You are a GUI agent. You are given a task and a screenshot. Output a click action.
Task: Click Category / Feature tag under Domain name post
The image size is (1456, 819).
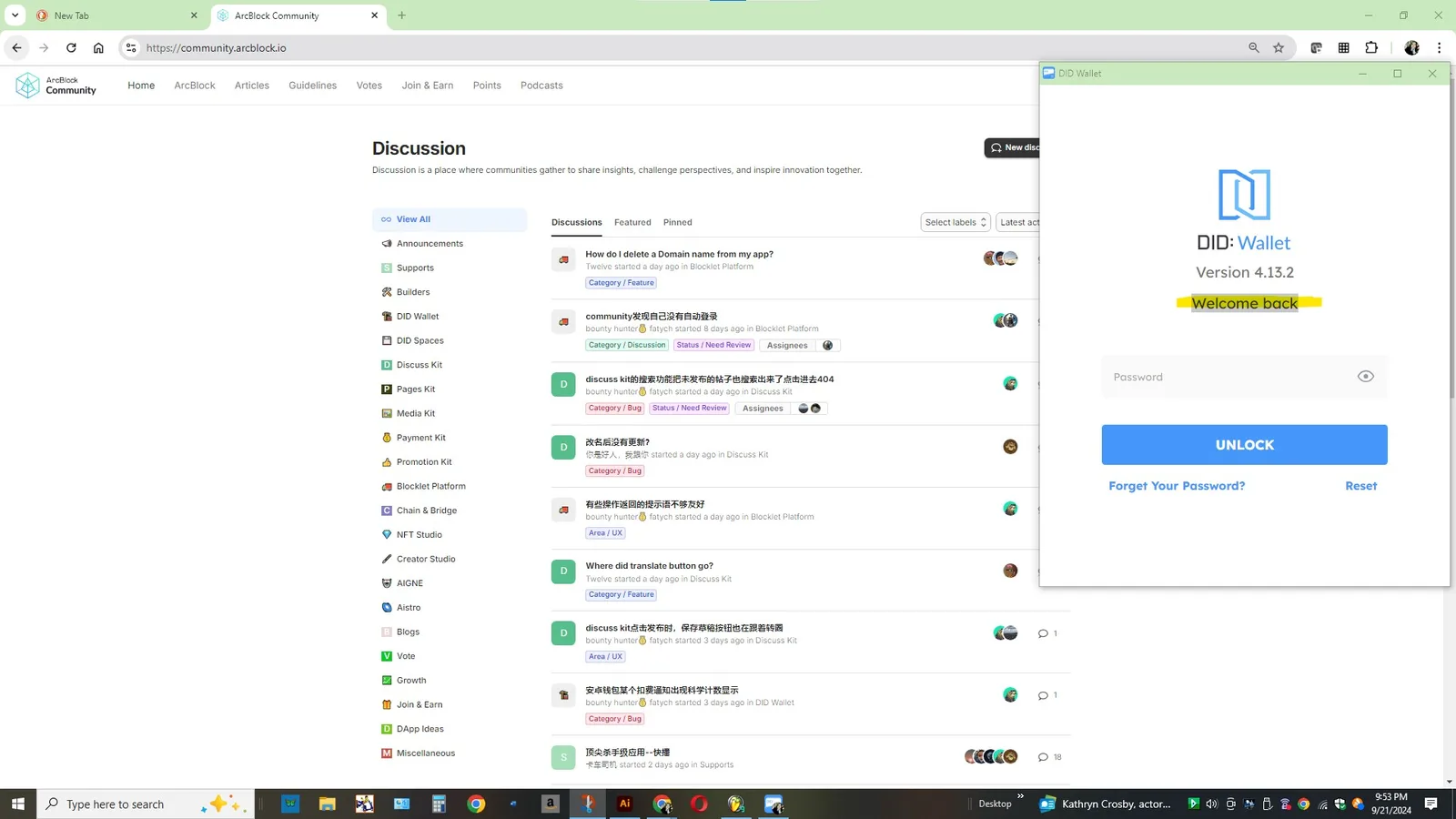622,283
